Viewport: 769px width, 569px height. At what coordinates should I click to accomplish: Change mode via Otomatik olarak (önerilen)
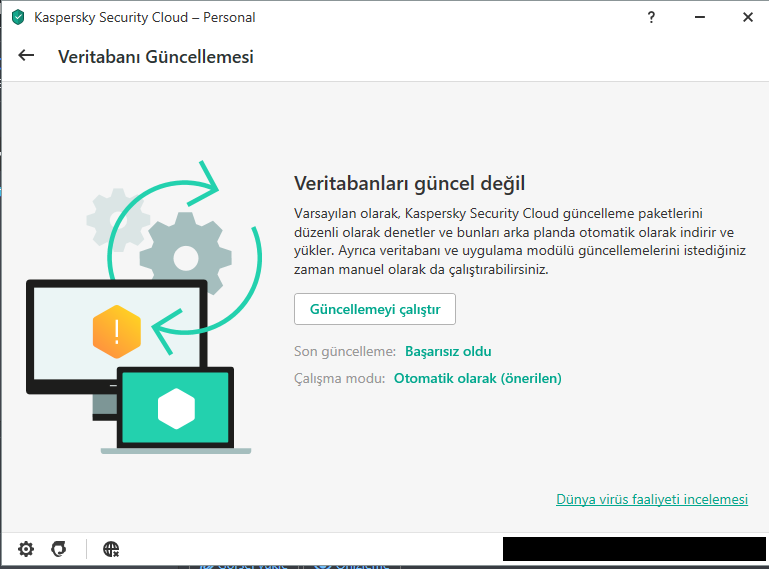point(478,378)
